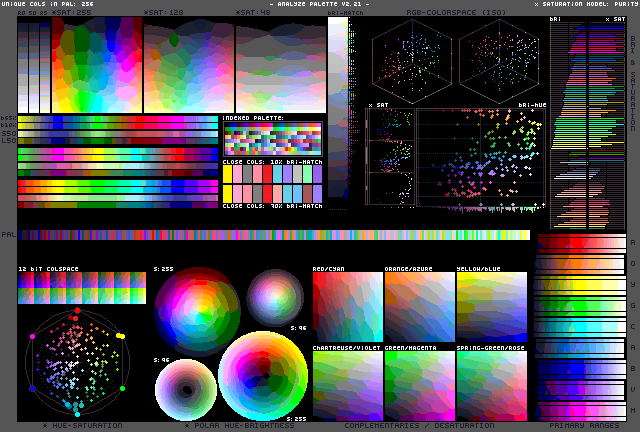Viewport: 640px width, 432px height.
Task: Click the bri-hue scatter plot
Action: tap(481, 158)
